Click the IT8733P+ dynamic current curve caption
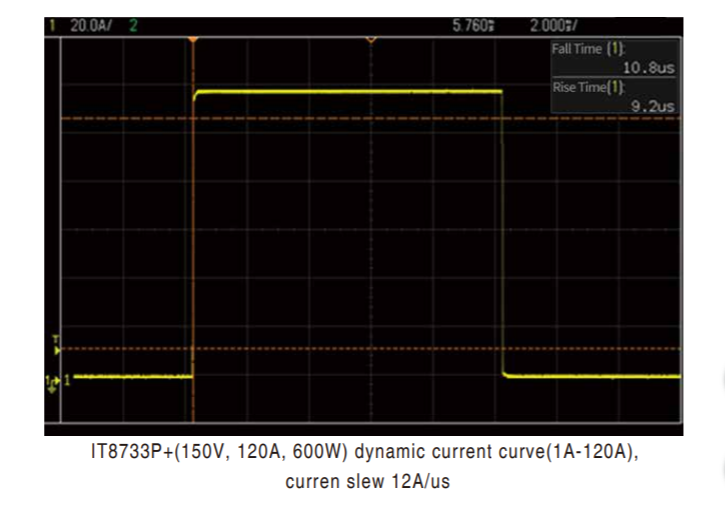This screenshot has height=513, width=725. (364, 451)
